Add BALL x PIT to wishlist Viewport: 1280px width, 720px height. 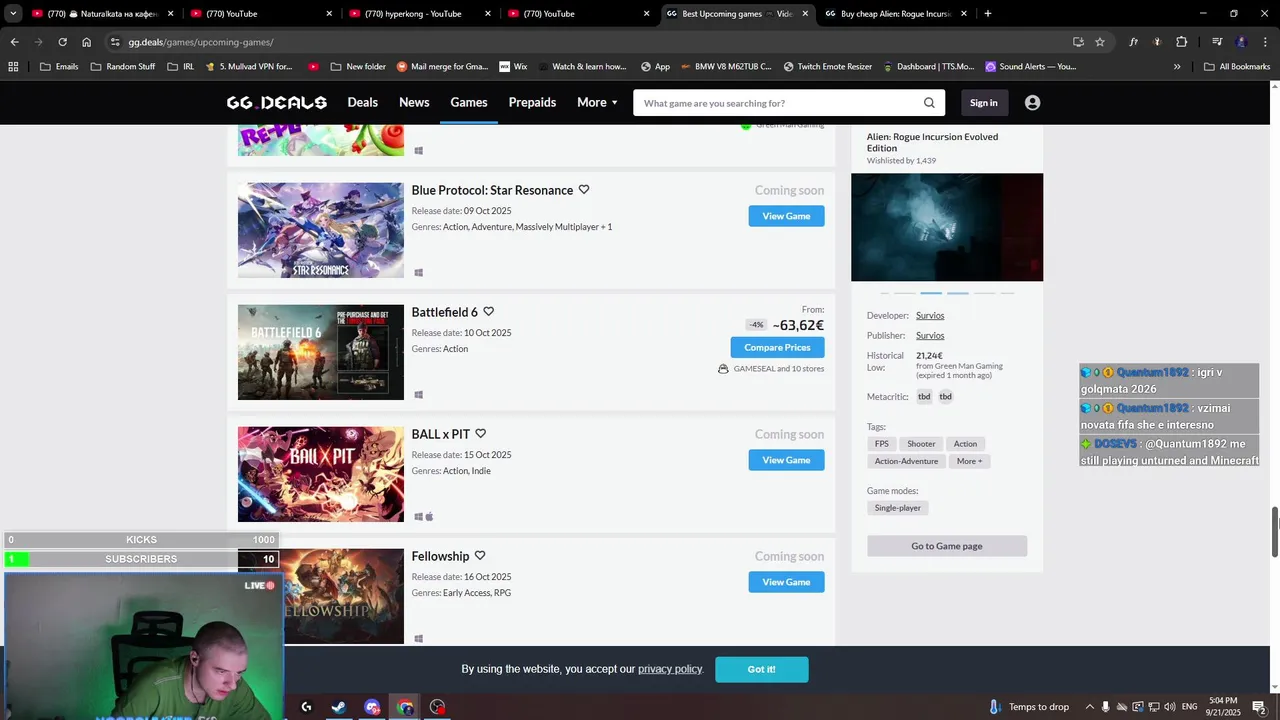(x=480, y=434)
